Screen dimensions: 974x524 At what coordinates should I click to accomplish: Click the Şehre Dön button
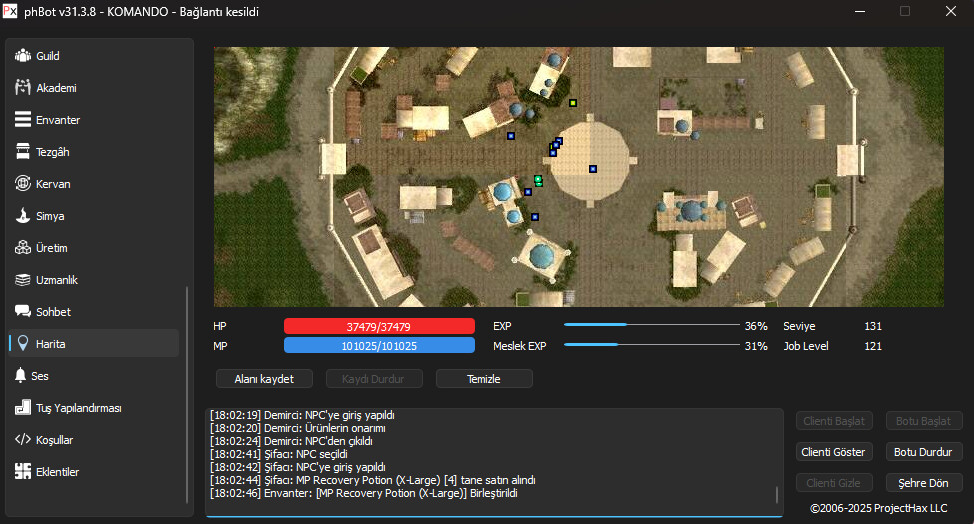(923, 483)
